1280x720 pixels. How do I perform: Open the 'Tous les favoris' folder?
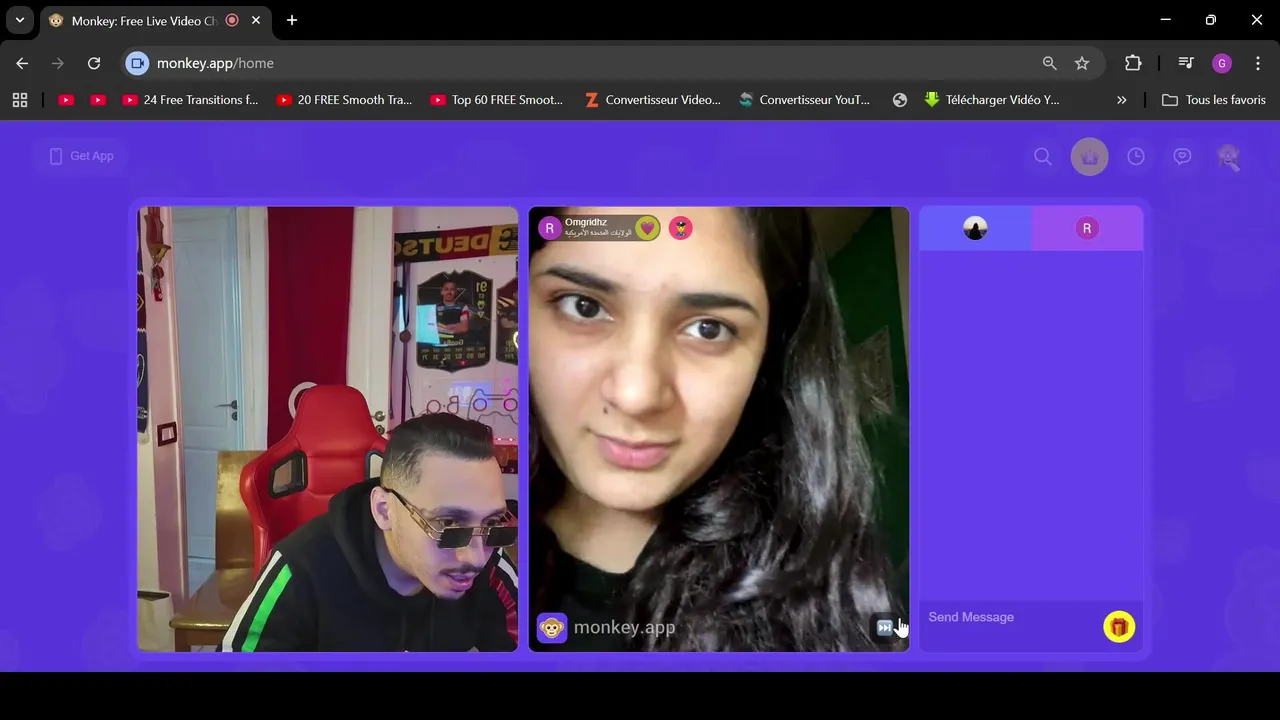click(x=1214, y=100)
